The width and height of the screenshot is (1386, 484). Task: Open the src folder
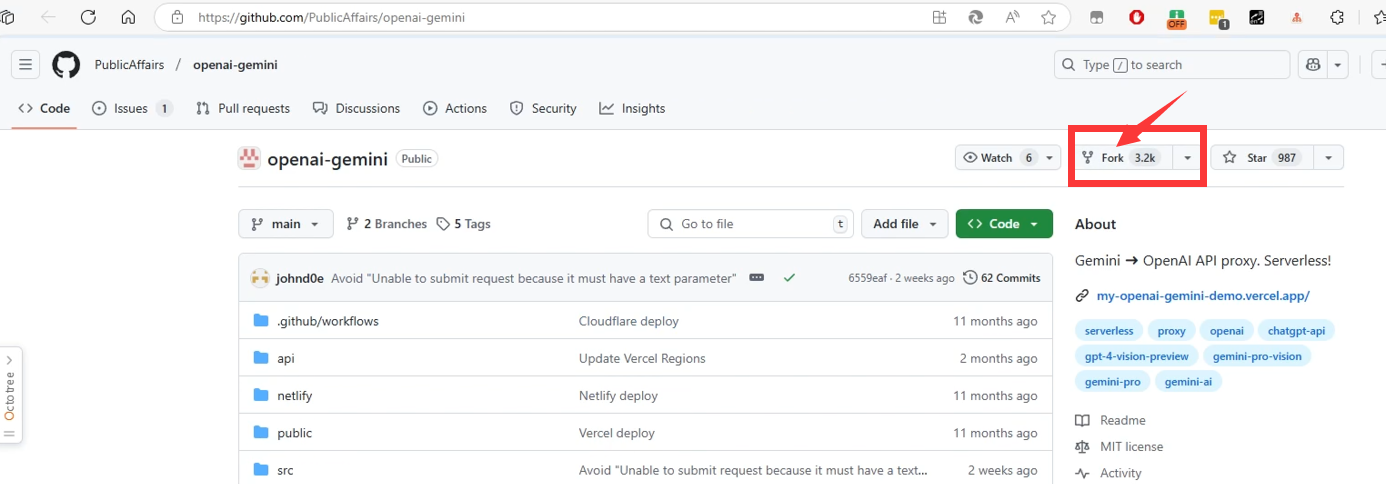click(285, 470)
